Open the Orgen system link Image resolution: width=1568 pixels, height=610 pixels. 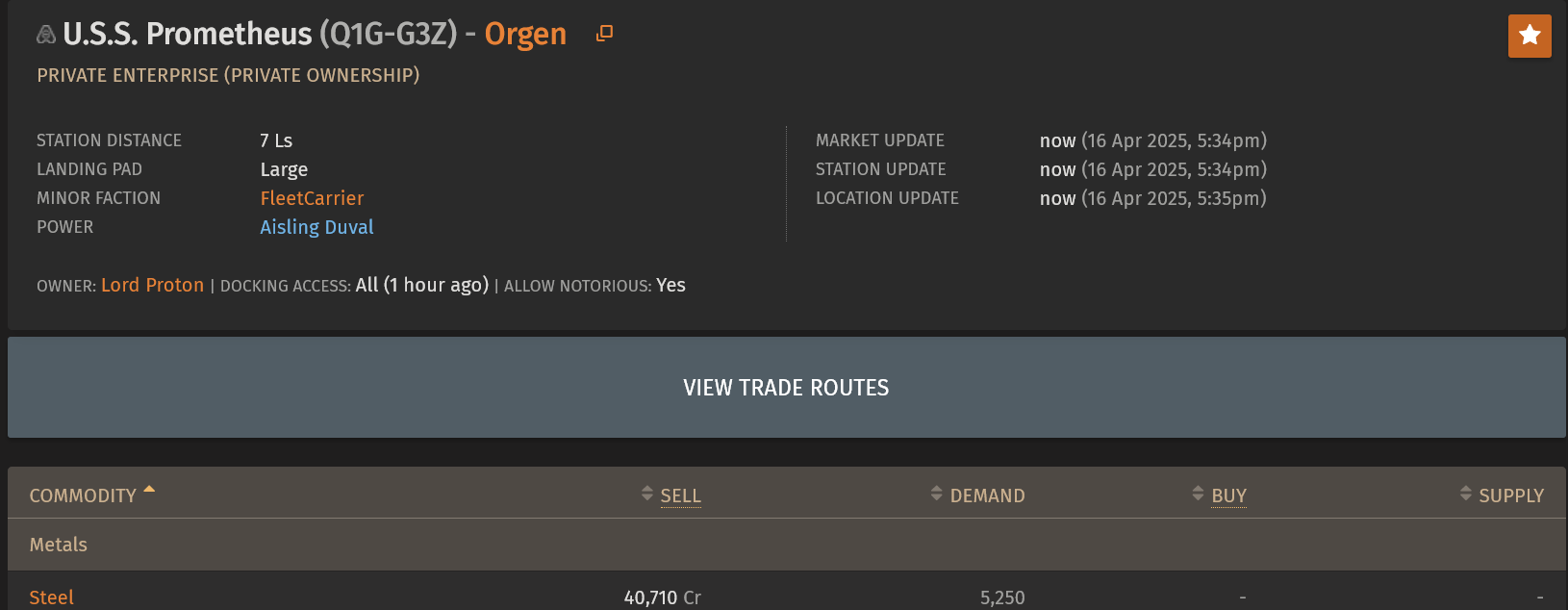coord(525,34)
